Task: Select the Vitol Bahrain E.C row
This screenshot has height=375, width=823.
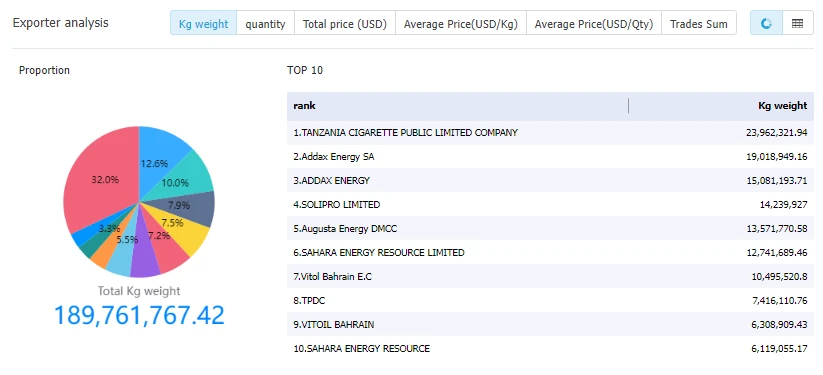Action: pos(550,277)
